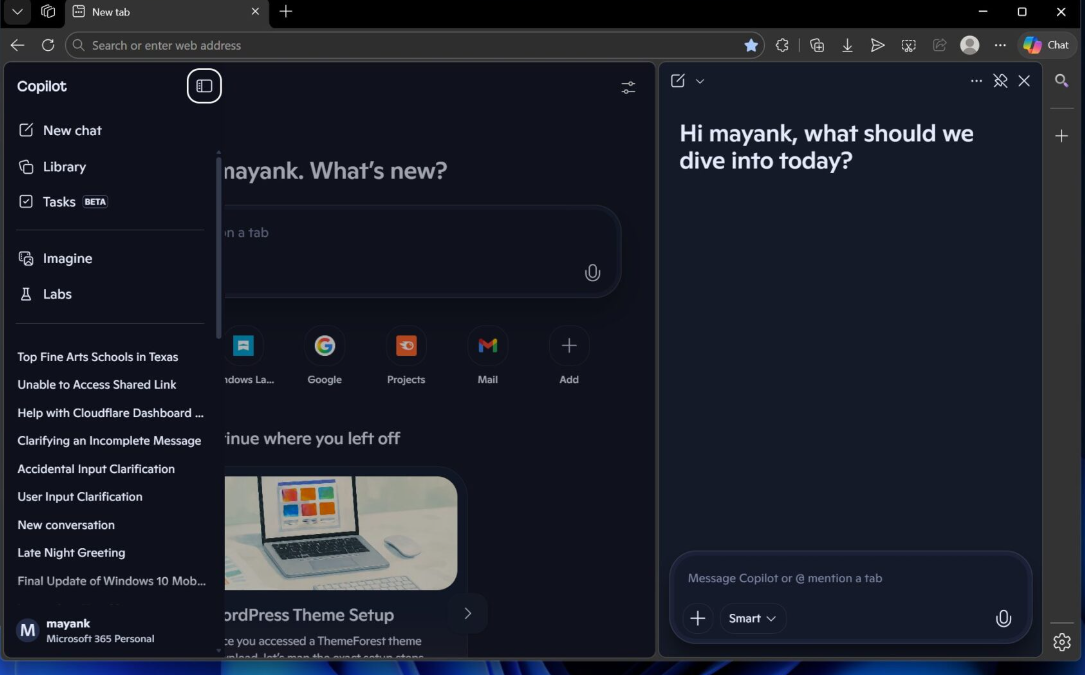1085x675 pixels.
Task: Click microphone in Copilot message box
Action: (1003, 618)
